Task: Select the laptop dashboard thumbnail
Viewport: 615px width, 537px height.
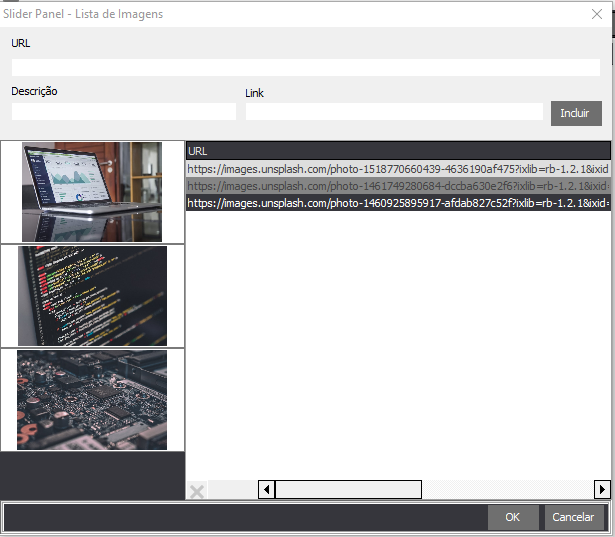Action: point(92,192)
